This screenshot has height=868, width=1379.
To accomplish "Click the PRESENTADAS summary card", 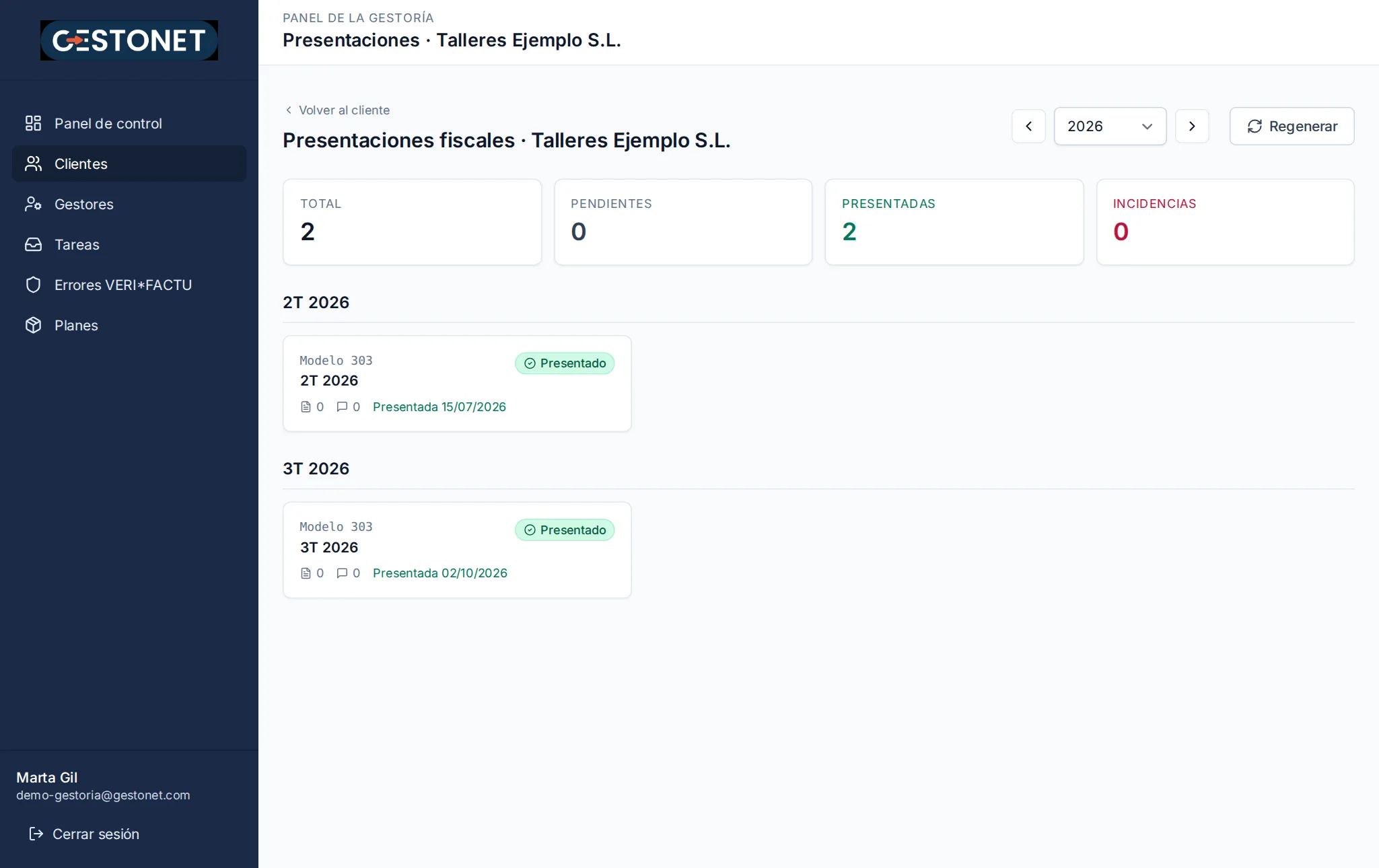I will tap(954, 222).
